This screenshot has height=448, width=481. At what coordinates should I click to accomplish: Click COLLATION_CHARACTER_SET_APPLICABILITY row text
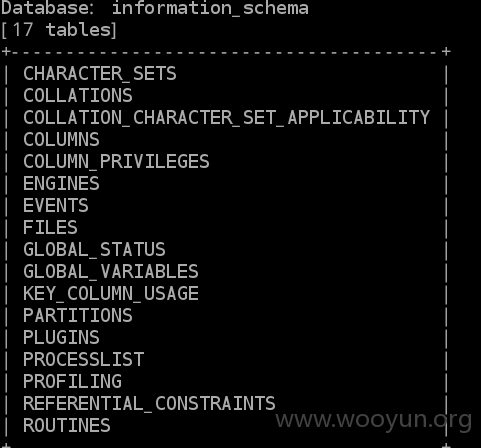226,118
